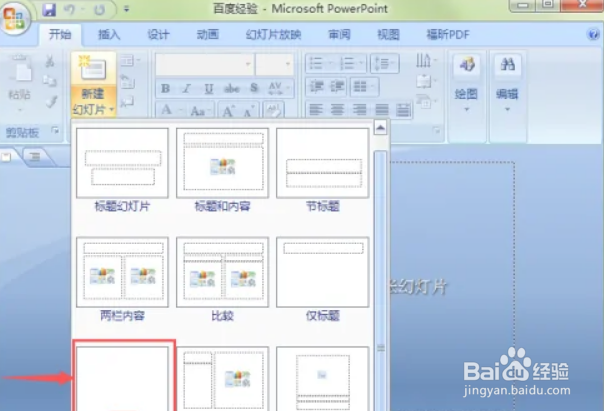
Task: Copy selection with the copy icon
Action: [x=50, y=81]
